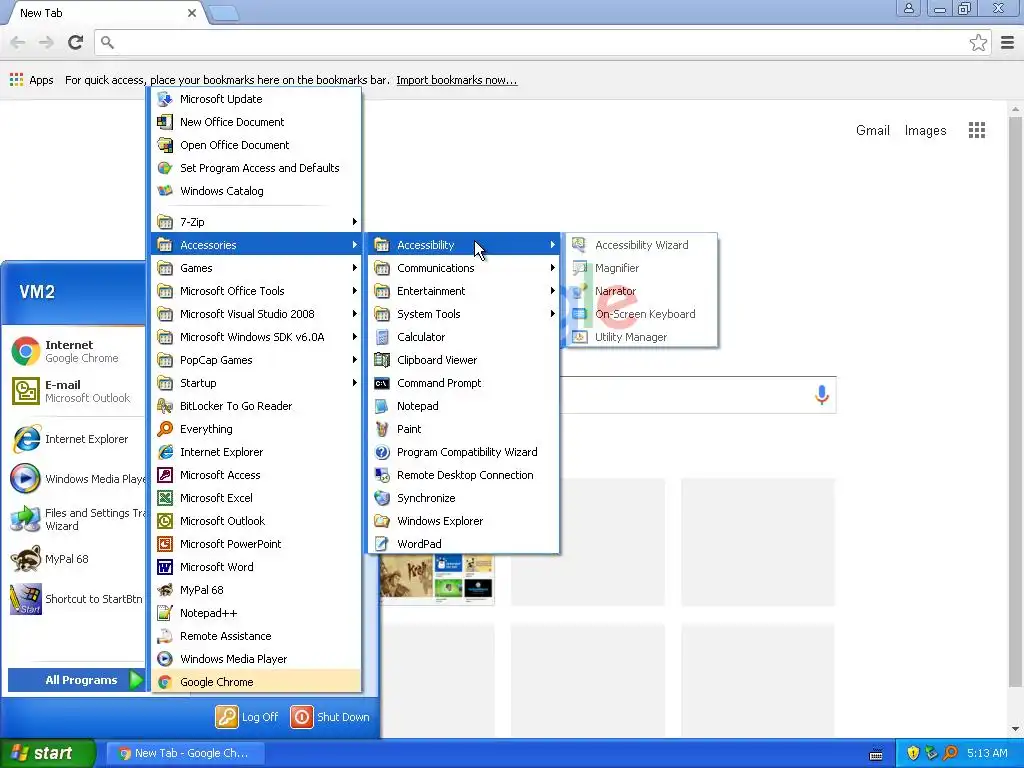Expand the Games submenu

pyautogui.click(x=256, y=268)
